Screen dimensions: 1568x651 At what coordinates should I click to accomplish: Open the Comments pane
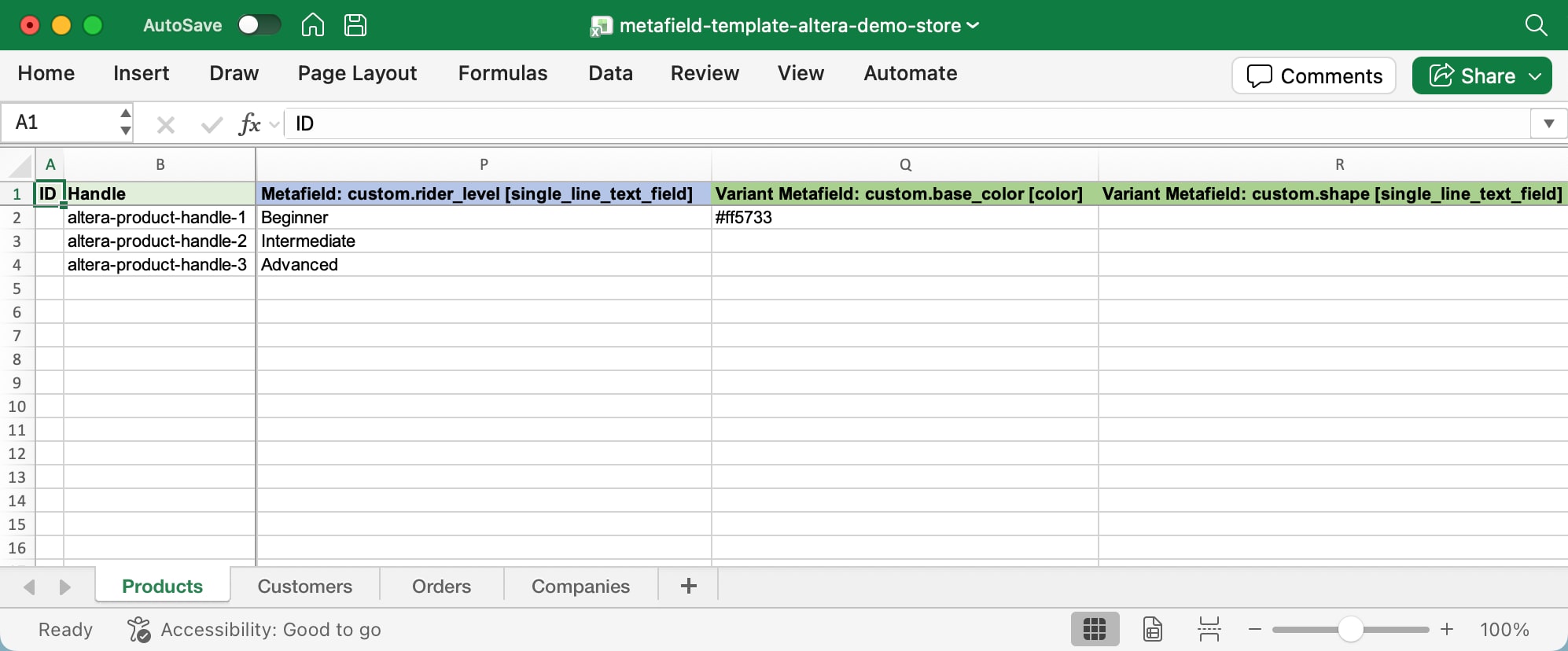point(1314,75)
